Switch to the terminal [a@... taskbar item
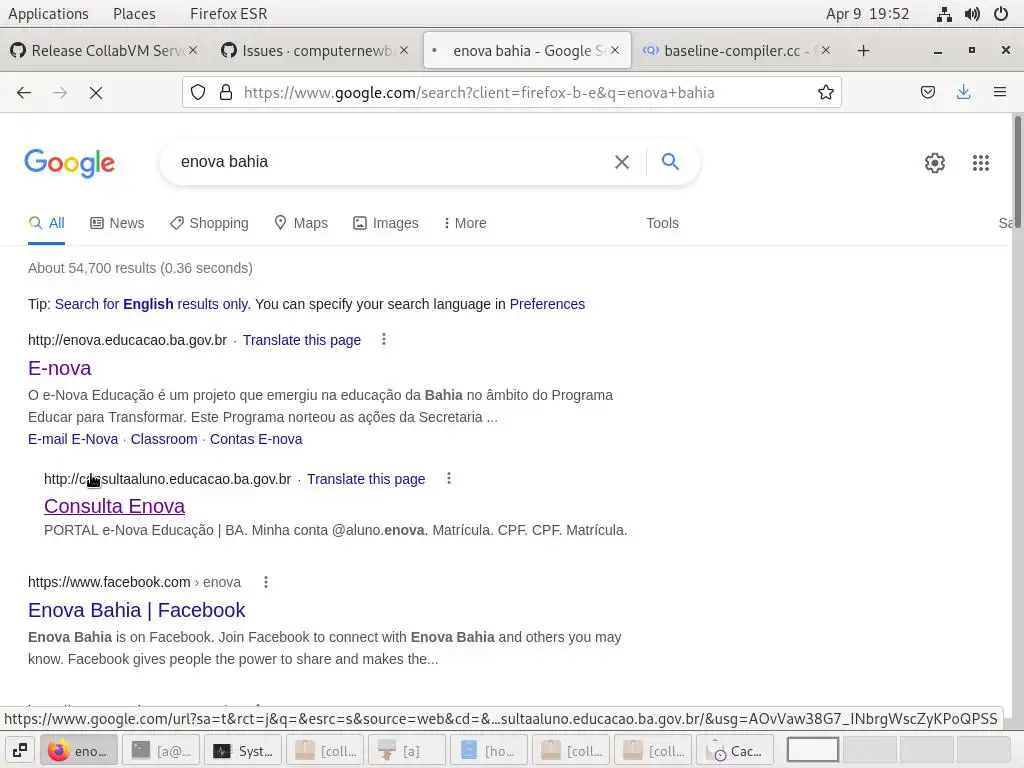Image resolution: width=1024 pixels, height=768 pixels. (161, 751)
